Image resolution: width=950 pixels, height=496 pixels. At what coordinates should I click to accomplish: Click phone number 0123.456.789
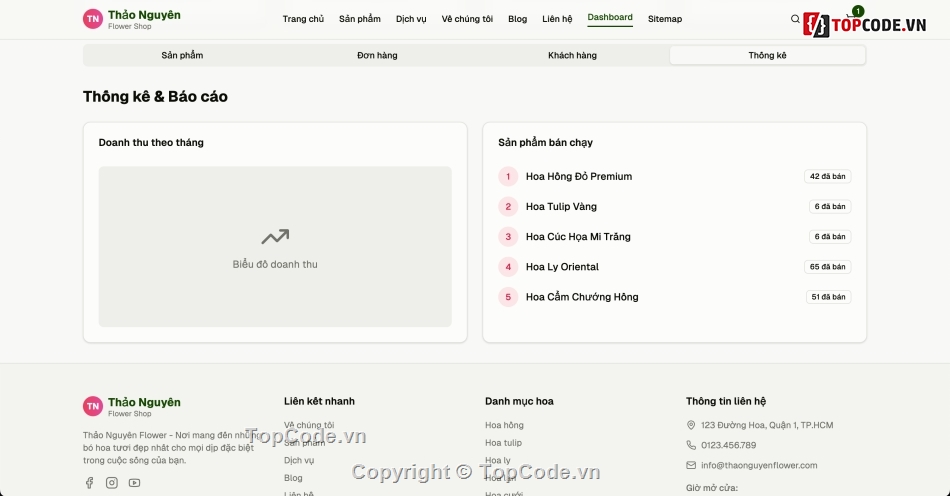click(x=728, y=445)
